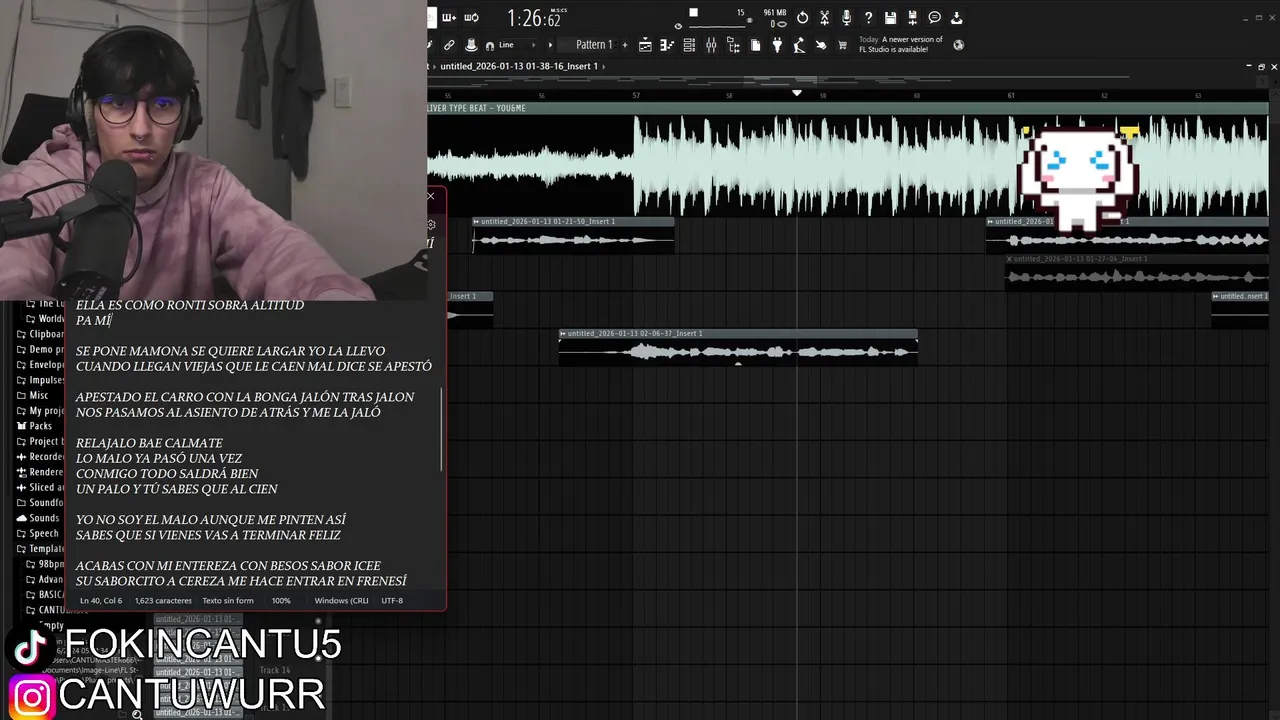Expand the Sounds folder in browser
This screenshot has width=1280, height=720.
[x=43, y=518]
